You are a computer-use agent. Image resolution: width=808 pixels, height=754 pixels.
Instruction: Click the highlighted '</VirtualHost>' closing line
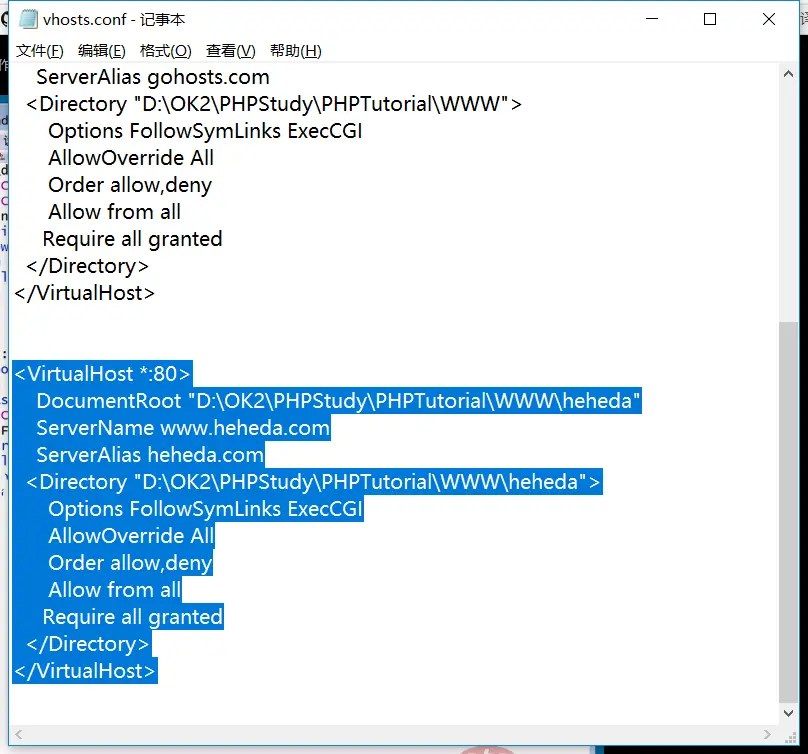85,671
